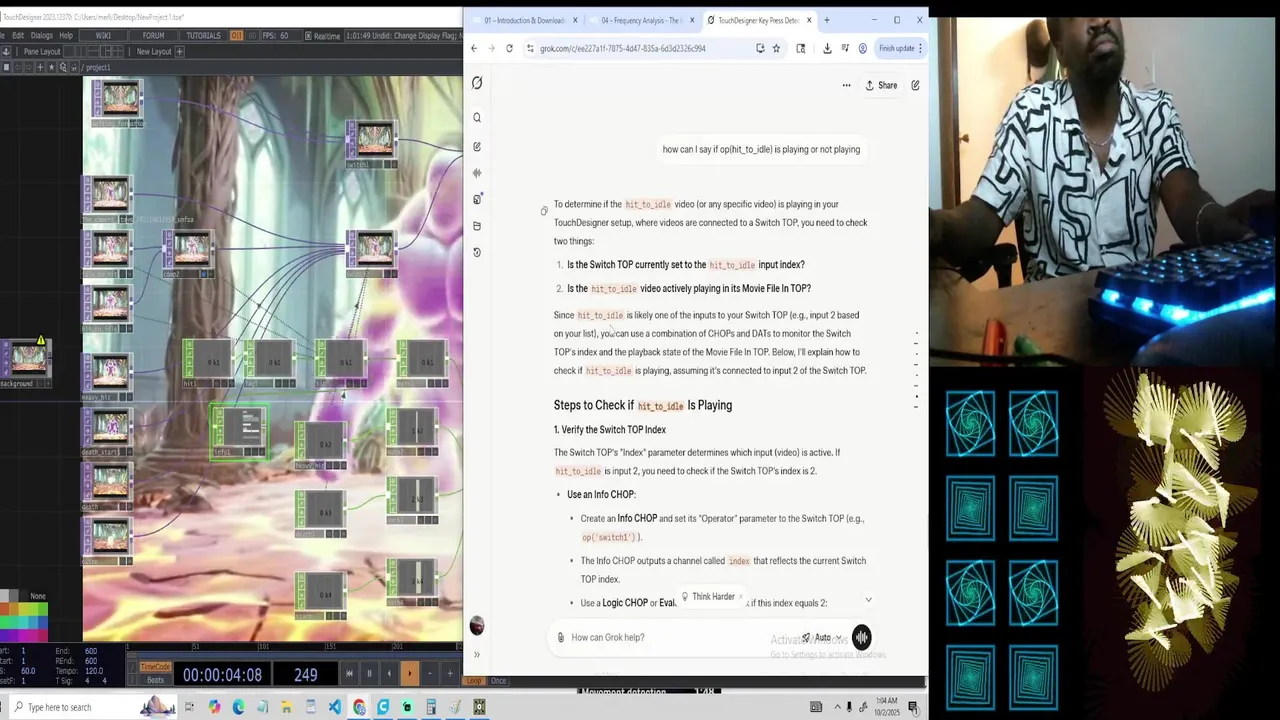Go back in the browser
The height and width of the screenshot is (720, 1280).
click(x=474, y=48)
